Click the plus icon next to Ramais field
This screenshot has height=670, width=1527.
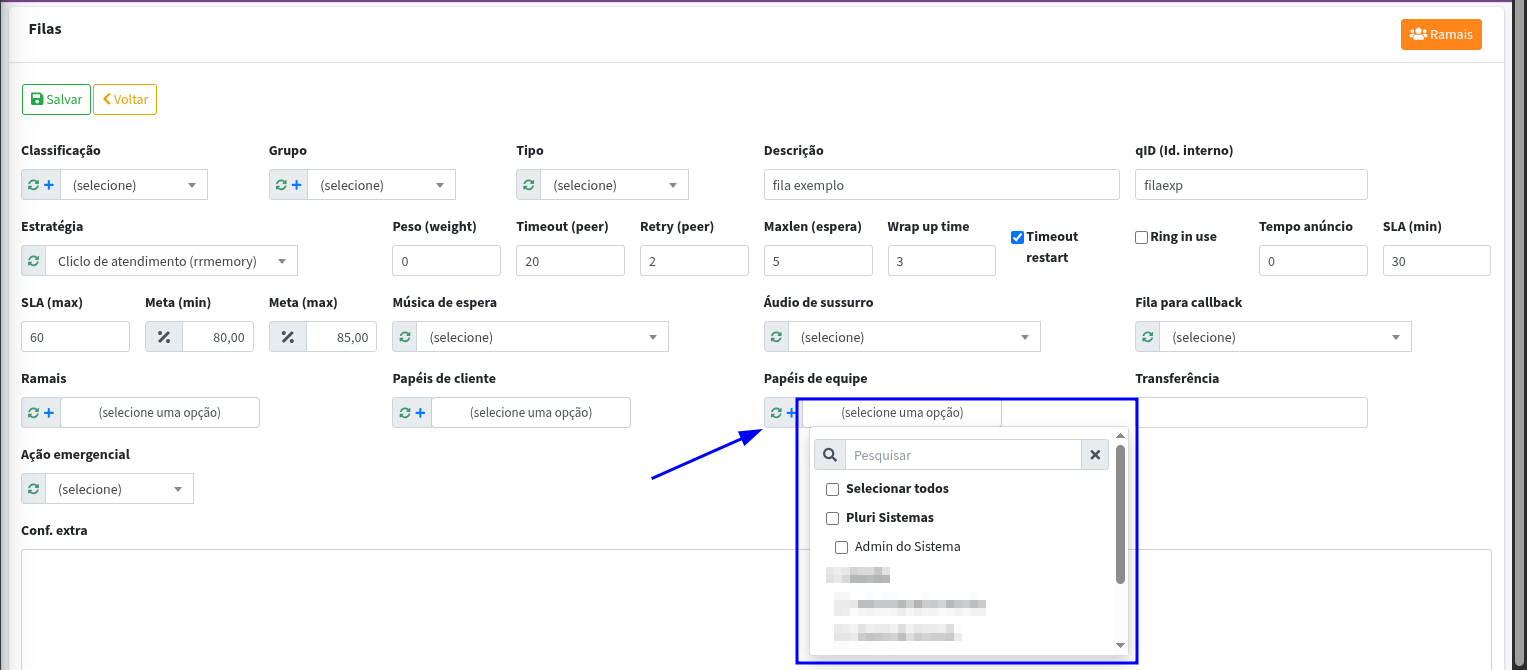[48, 413]
